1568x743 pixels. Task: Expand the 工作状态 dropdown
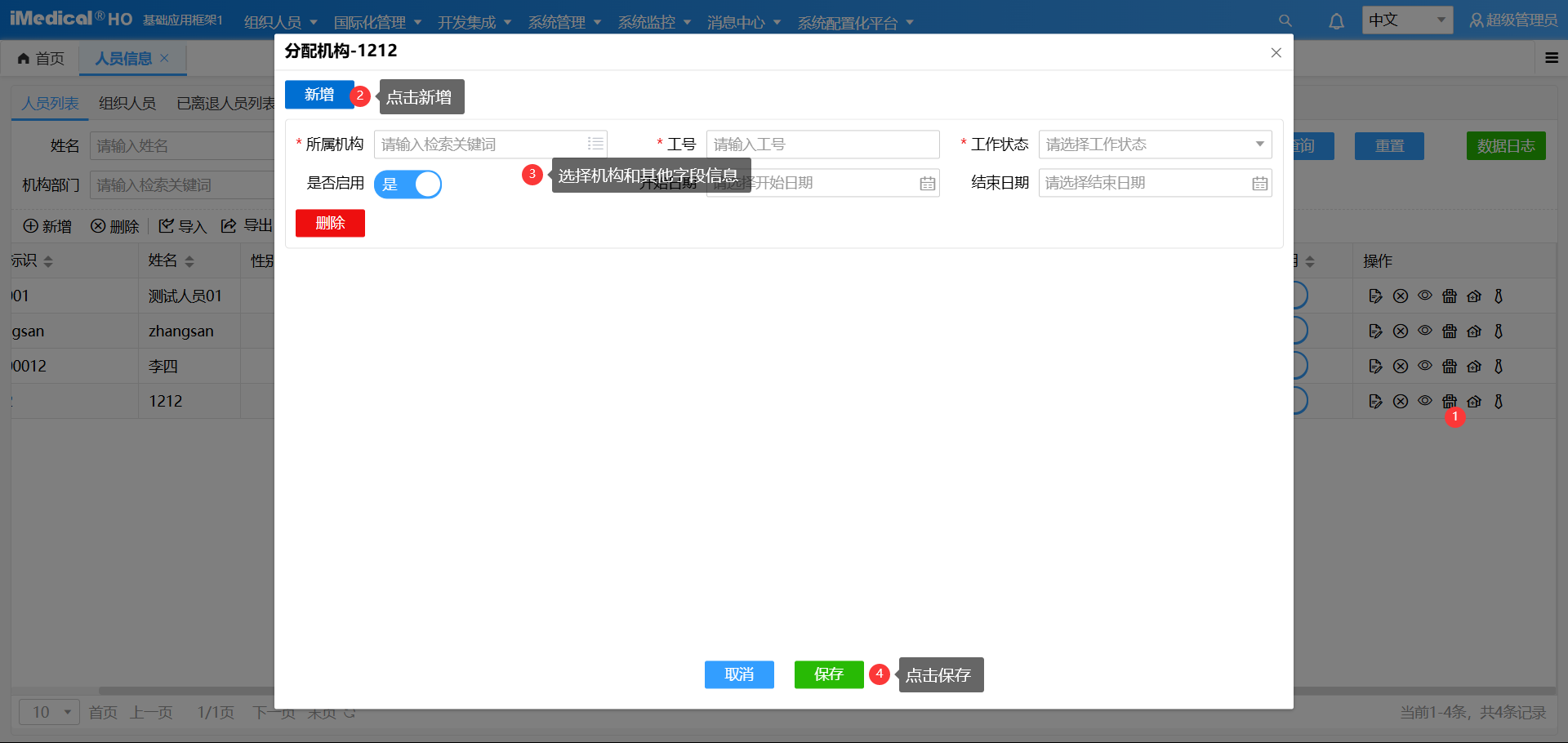click(1154, 145)
